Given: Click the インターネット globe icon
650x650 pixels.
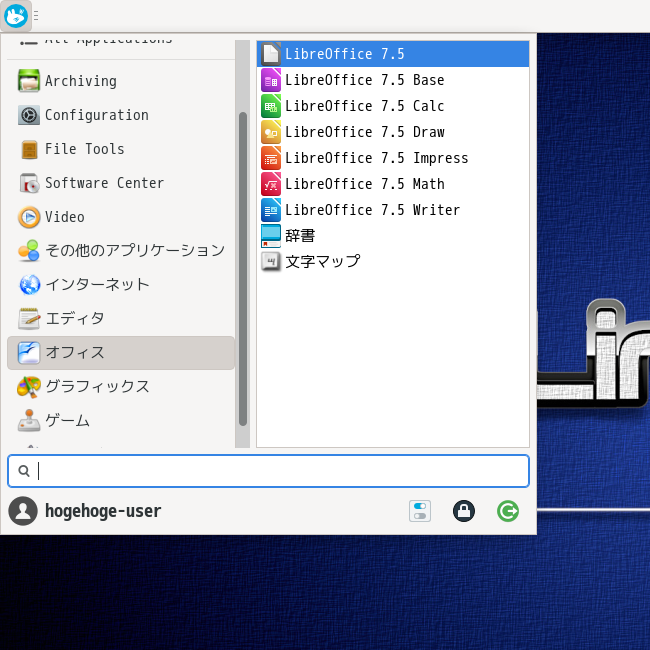Looking at the screenshot, I should click(x=29, y=285).
